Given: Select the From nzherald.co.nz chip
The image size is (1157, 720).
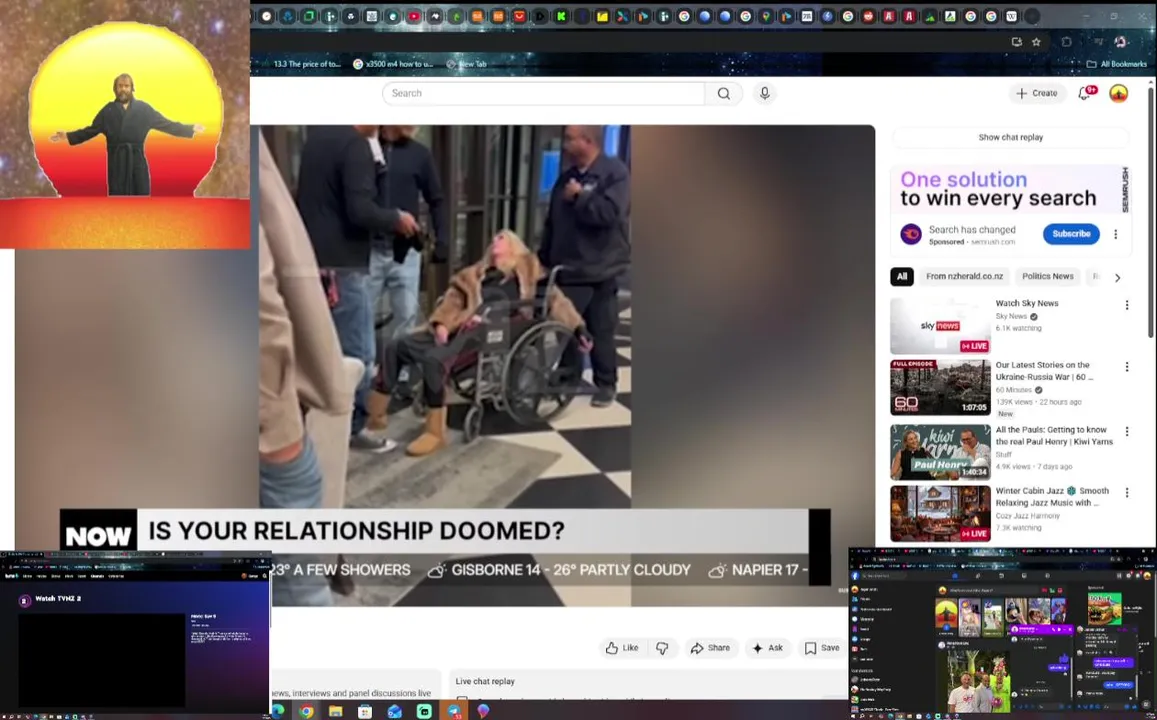Looking at the screenshot, I should [964, 277].
